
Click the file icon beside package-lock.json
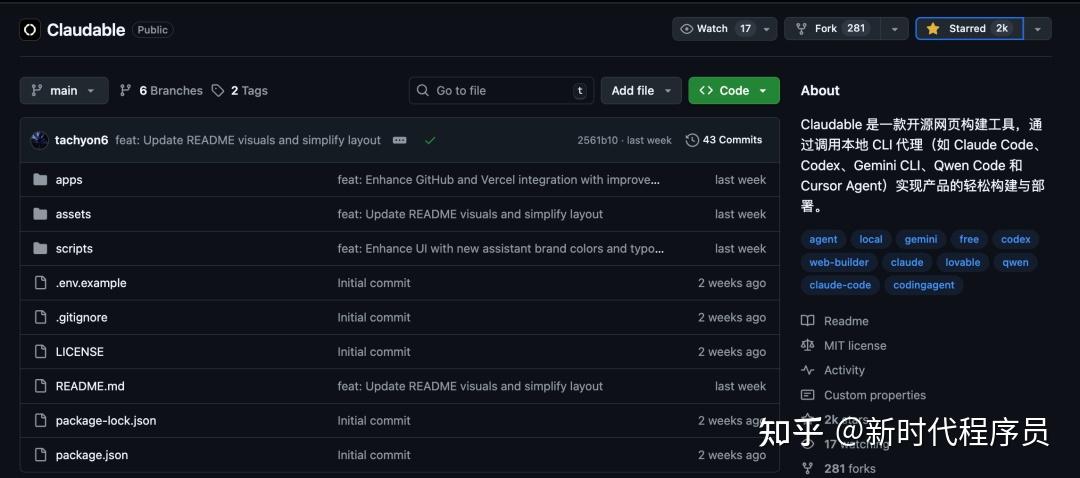click(x=40, y=421)
